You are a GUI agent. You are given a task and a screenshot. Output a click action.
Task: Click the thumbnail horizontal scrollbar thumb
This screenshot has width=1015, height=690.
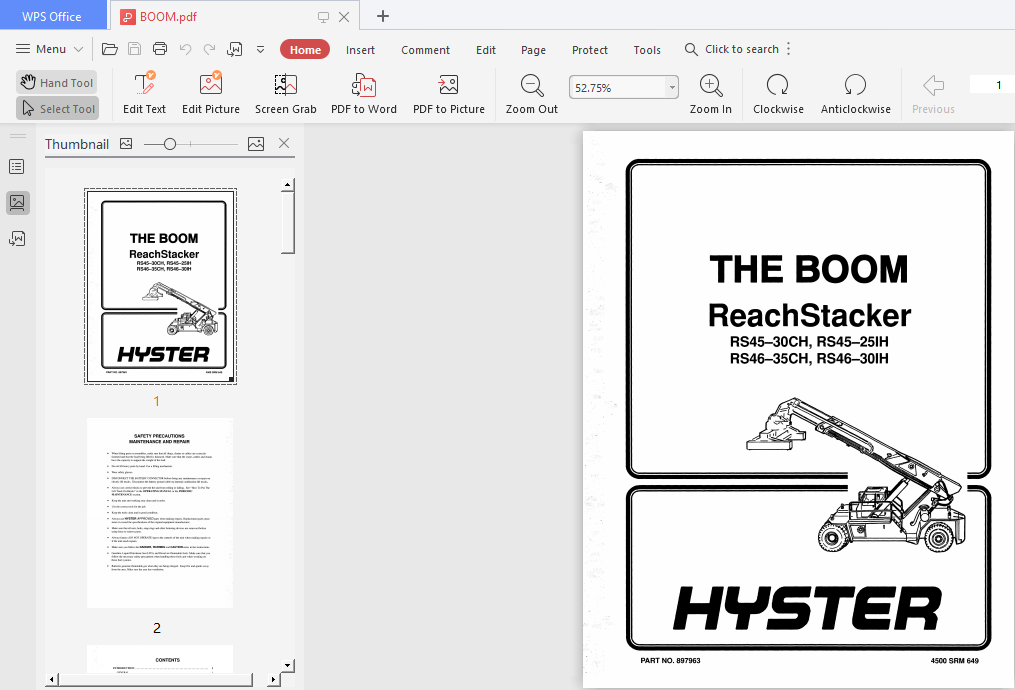(x=155, y=680)
